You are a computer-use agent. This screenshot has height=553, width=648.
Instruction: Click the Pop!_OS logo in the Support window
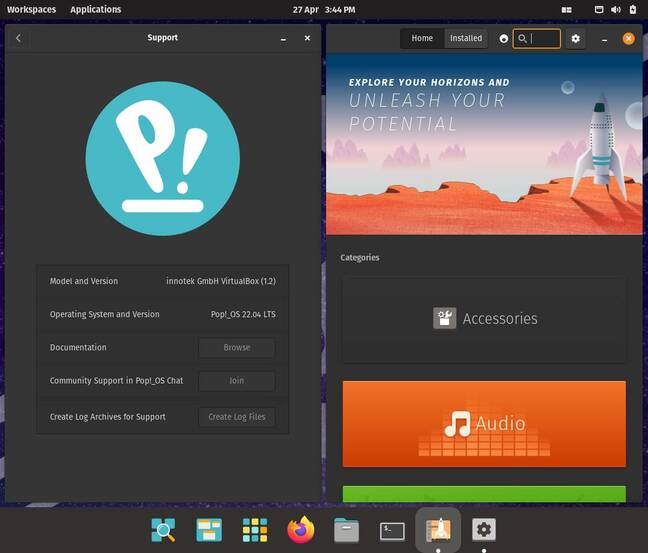tap(163, 159)
